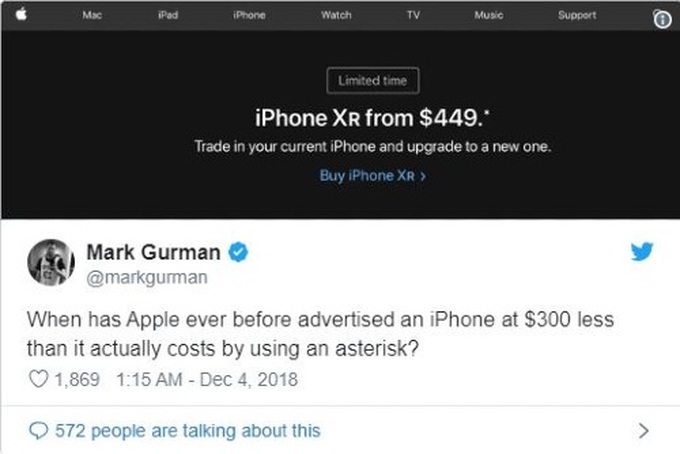Viewport: 680px width, 454px height.
Task: Expand the conversation with right chevron
Action: 644,431
